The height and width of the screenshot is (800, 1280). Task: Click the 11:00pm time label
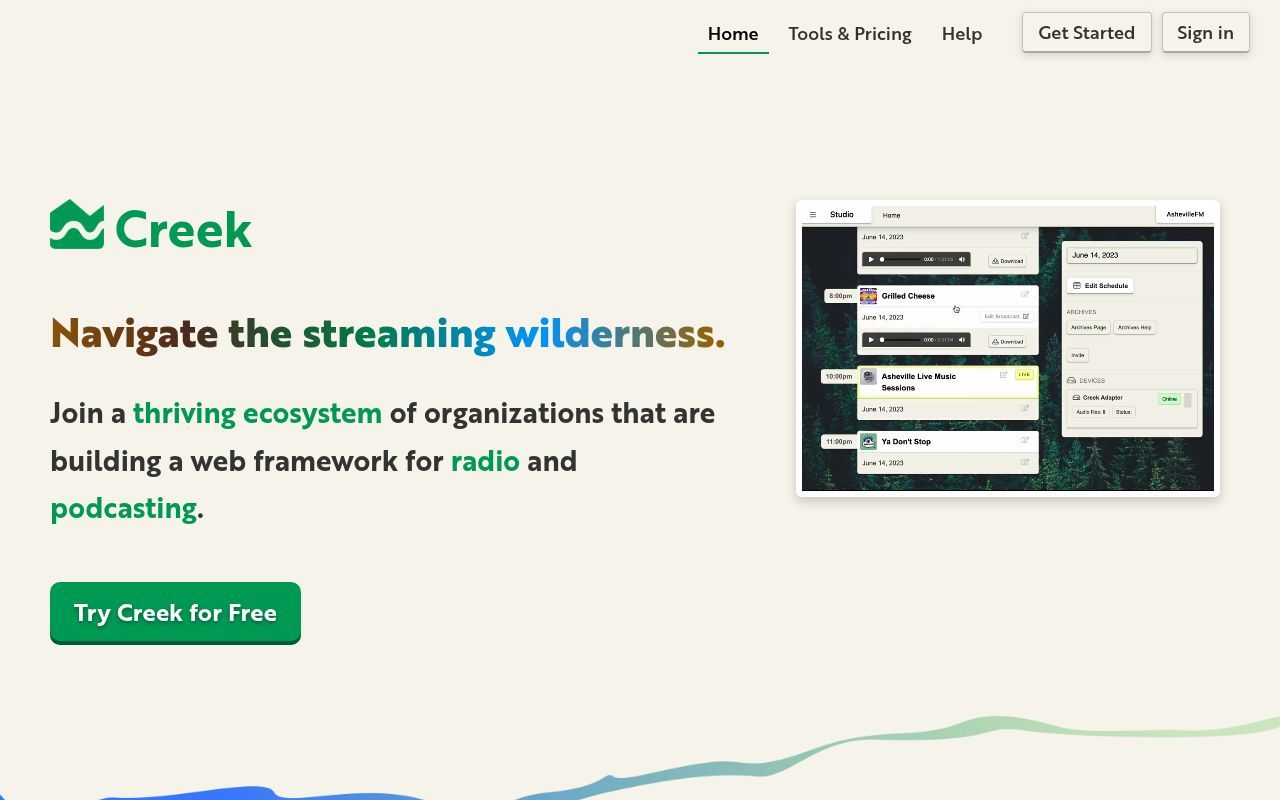(x=839, y=441)
